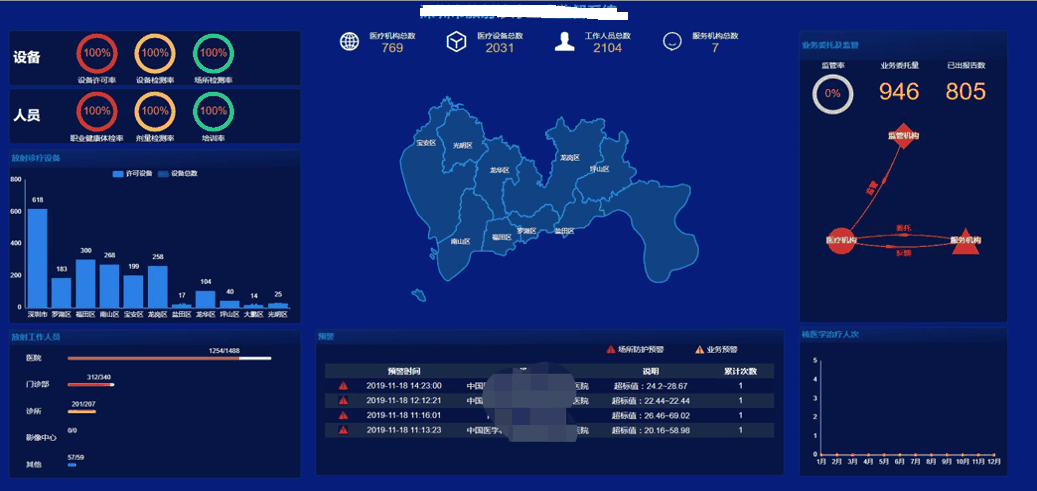Screen dimensions: 1037x491
Task: Click the 诊所 progress bar 201/207
Action: coord(81,412)
